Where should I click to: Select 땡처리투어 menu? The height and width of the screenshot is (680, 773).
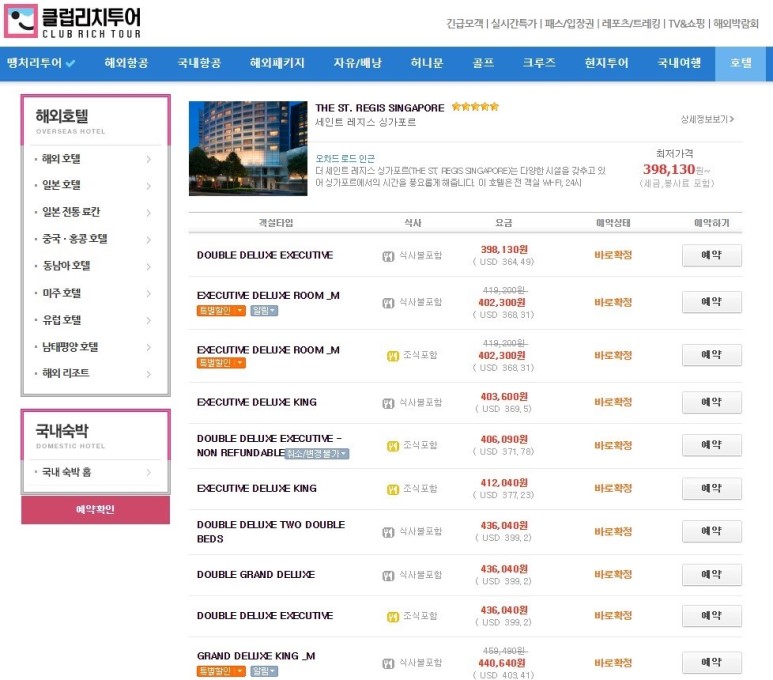tap(34, 63)
